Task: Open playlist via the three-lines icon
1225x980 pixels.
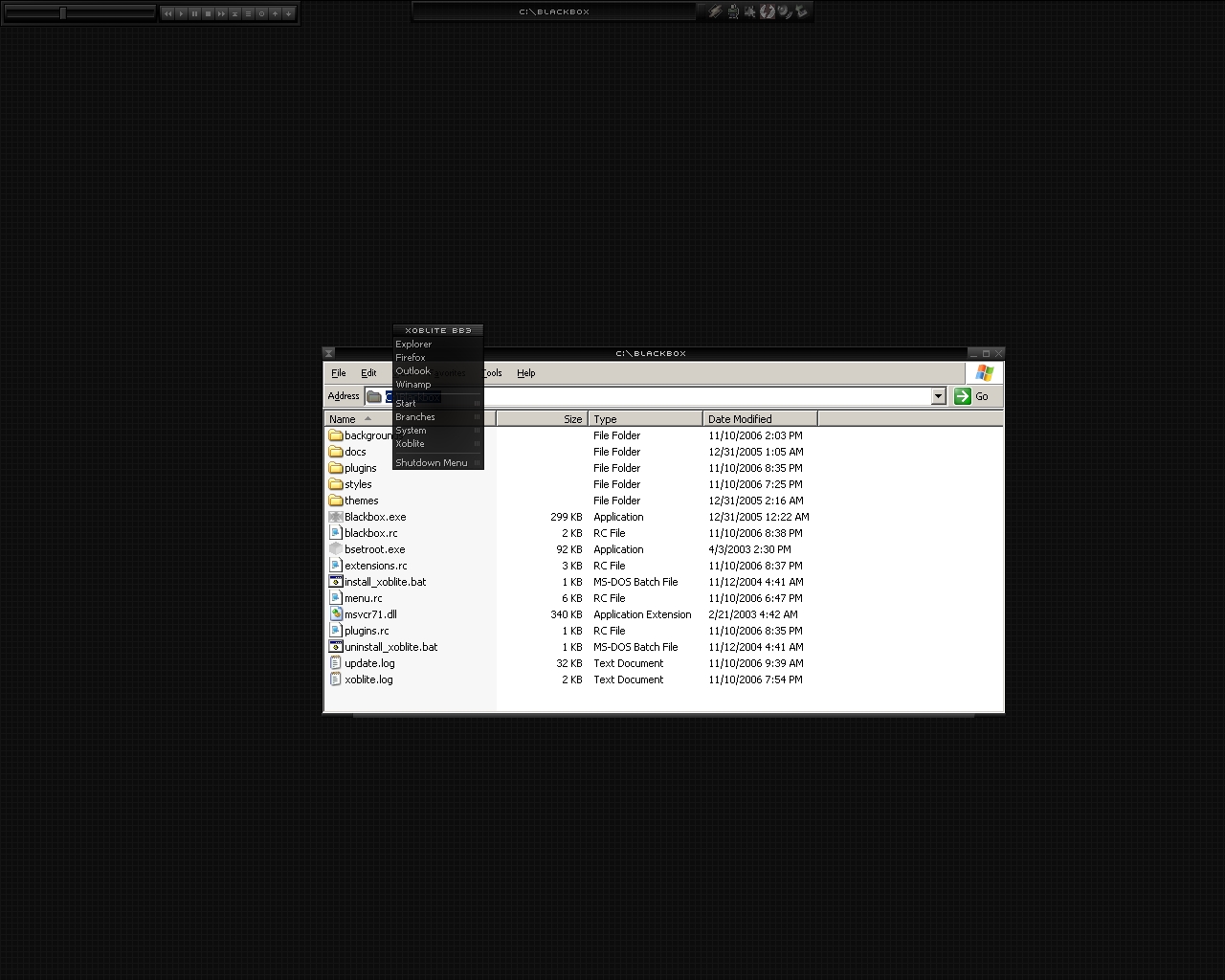Action: pos(248,13)
